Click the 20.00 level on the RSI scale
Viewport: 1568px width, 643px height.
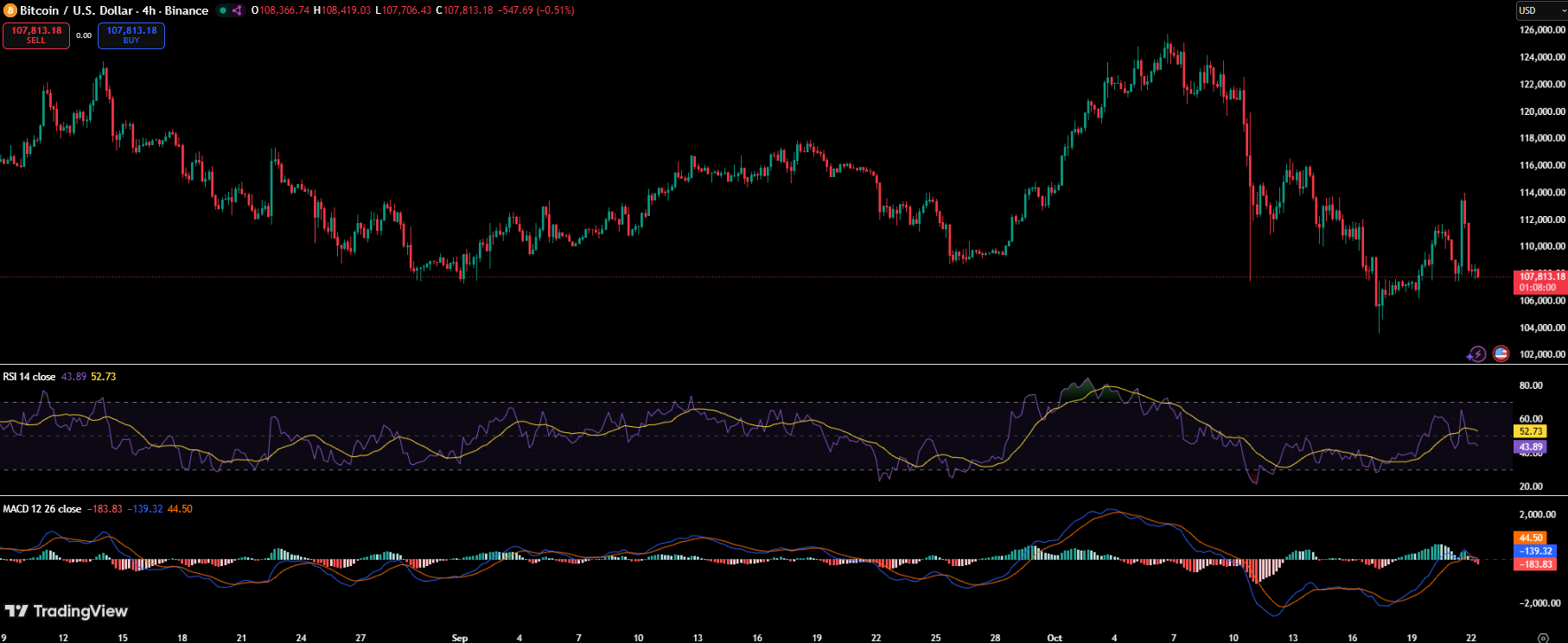(1531, 487)
